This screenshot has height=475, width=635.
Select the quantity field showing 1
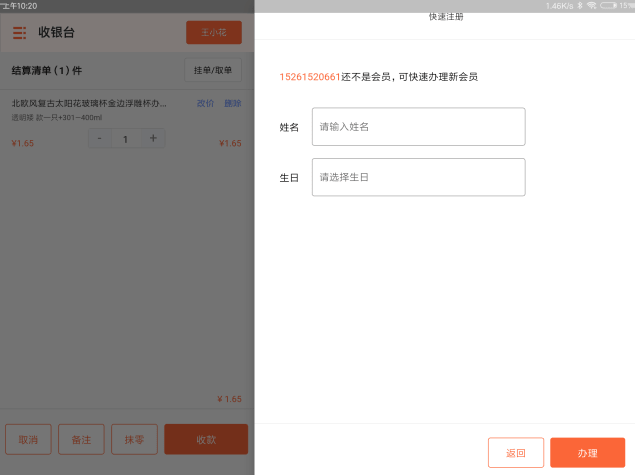(126, 139)
